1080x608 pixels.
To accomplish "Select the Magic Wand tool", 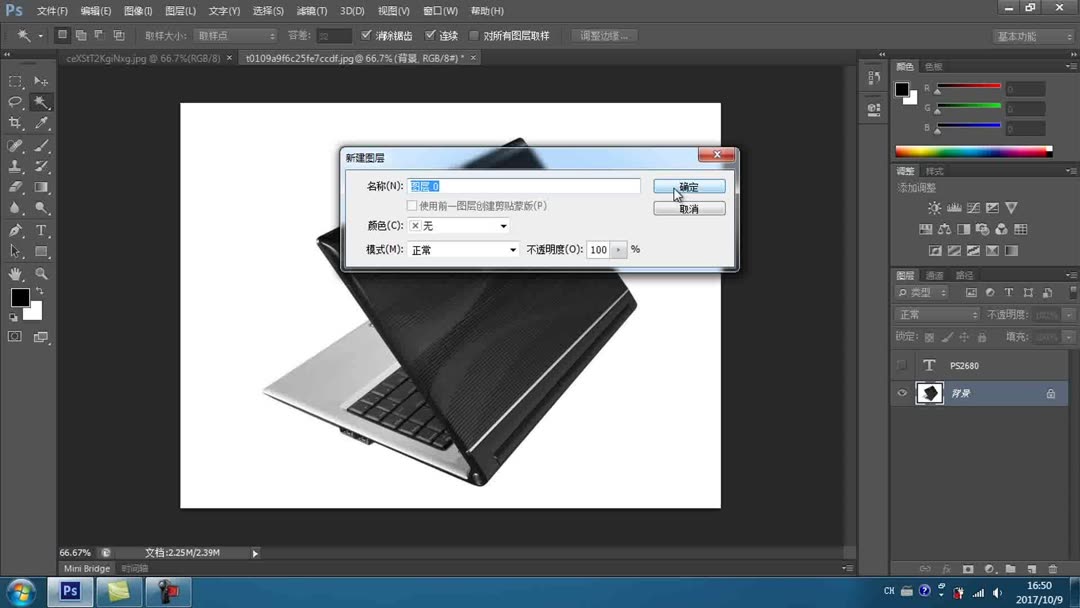I will 39,100.
